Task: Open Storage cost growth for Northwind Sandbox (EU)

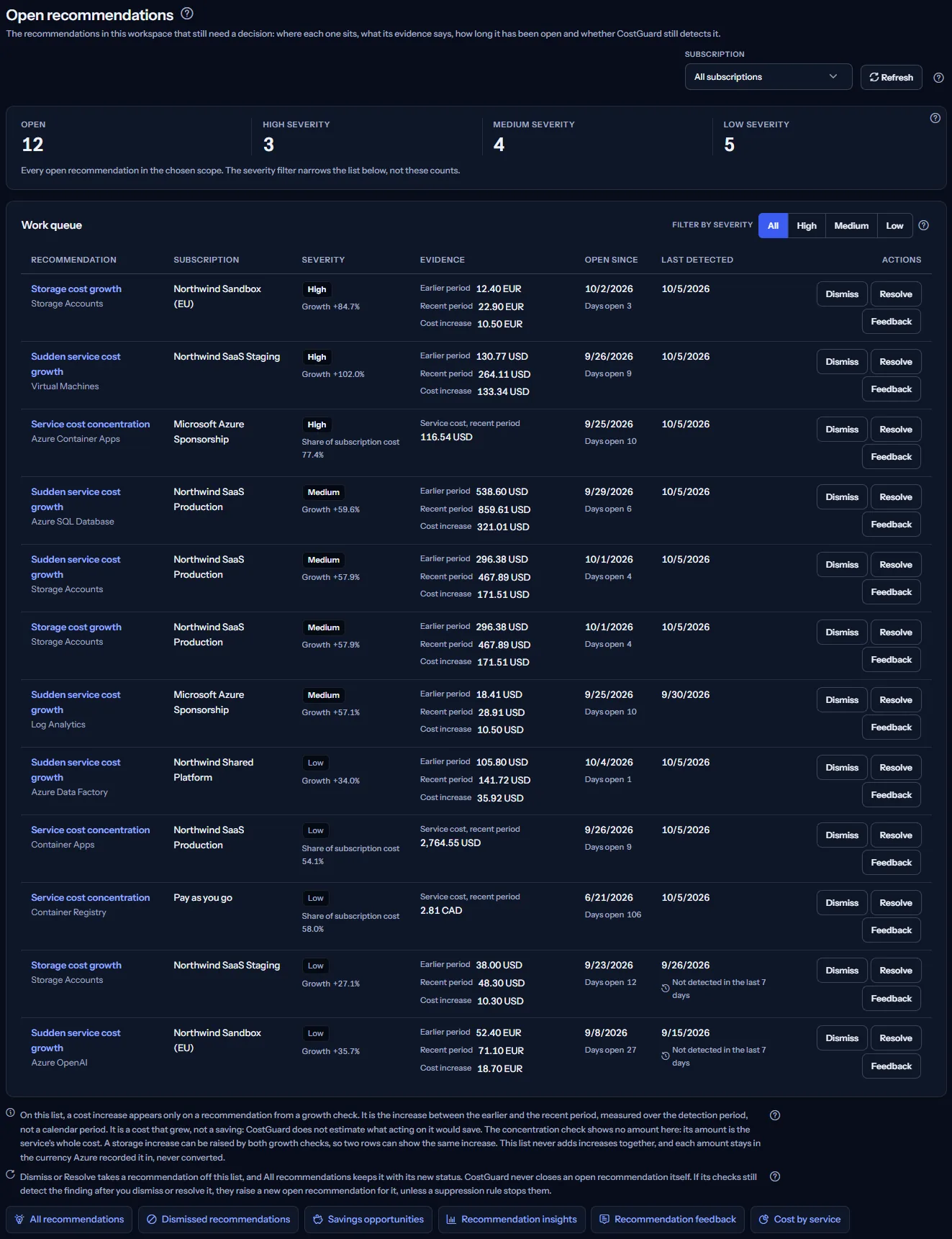Action: pyautogui.click(x=76, y=289)
